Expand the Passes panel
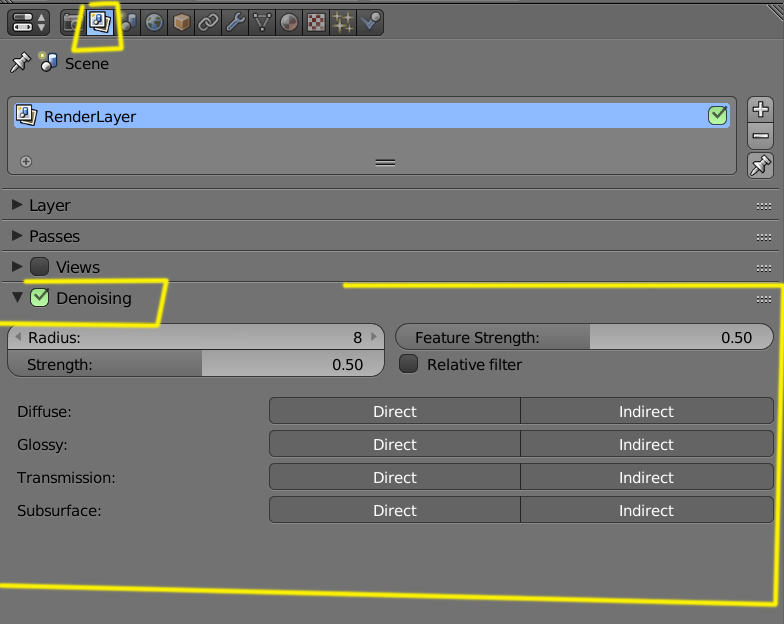784x624 pixels. point(17,236)
